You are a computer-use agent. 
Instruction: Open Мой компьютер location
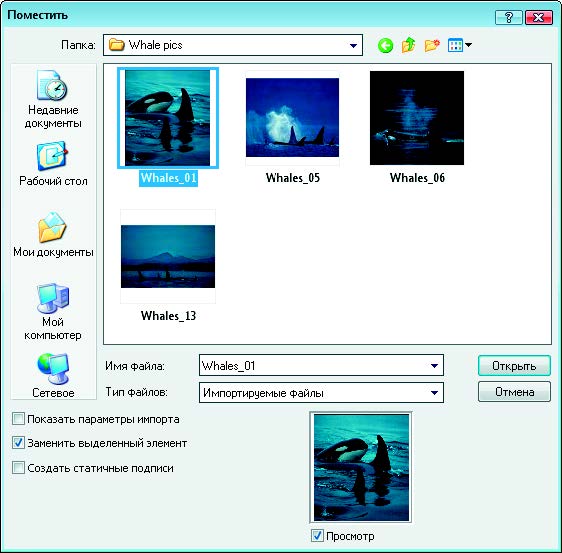(53, 311)
